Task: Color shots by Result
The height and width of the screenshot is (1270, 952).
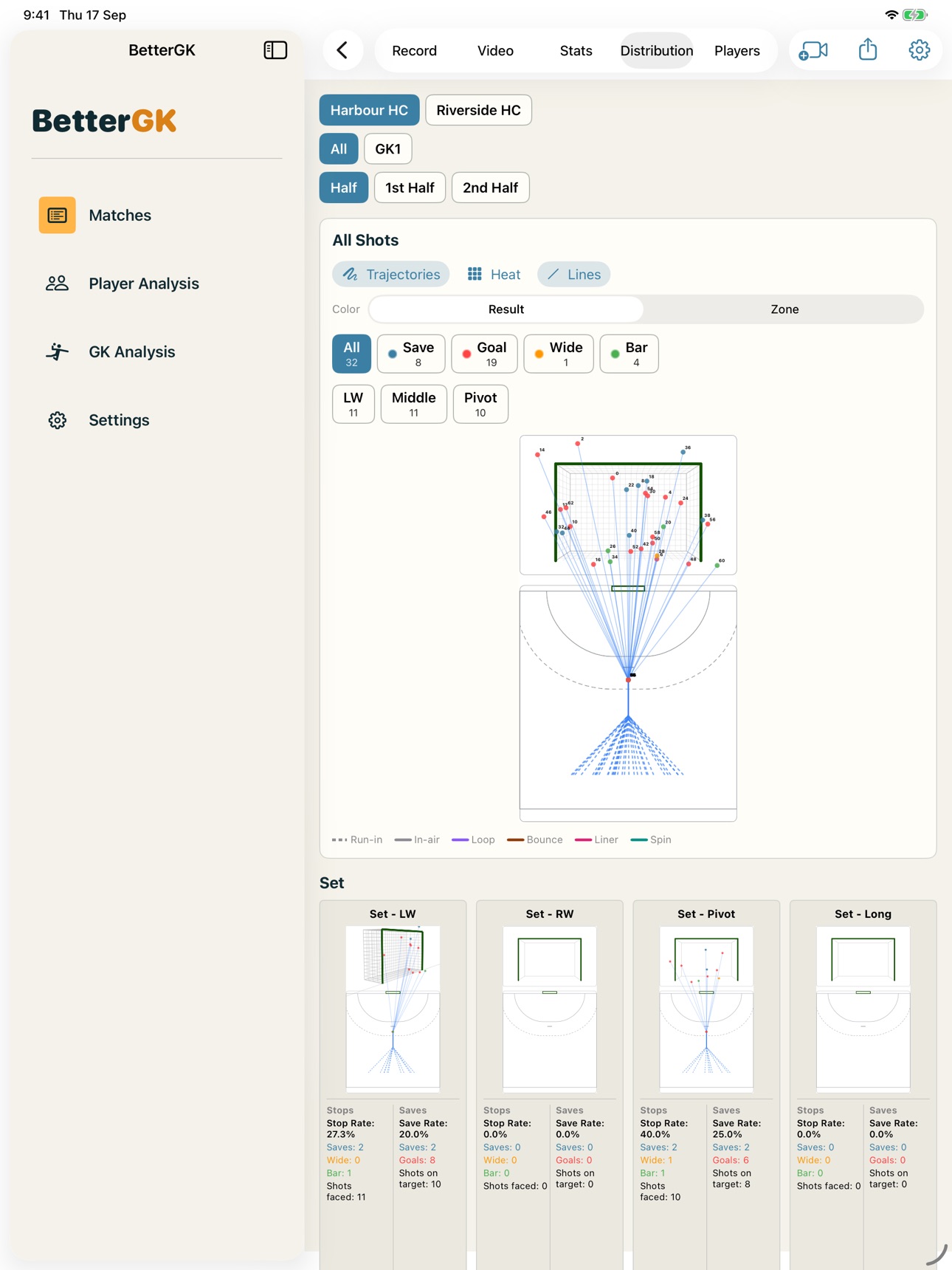Action: [x=506, y=309]
